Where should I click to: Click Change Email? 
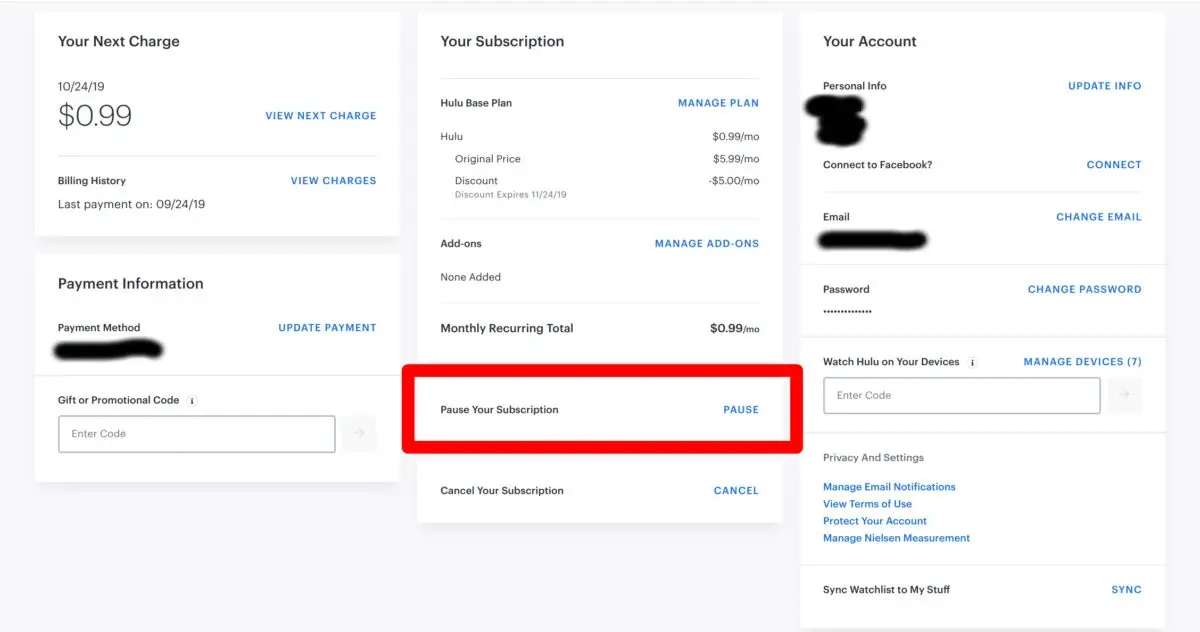[1098, 217]
